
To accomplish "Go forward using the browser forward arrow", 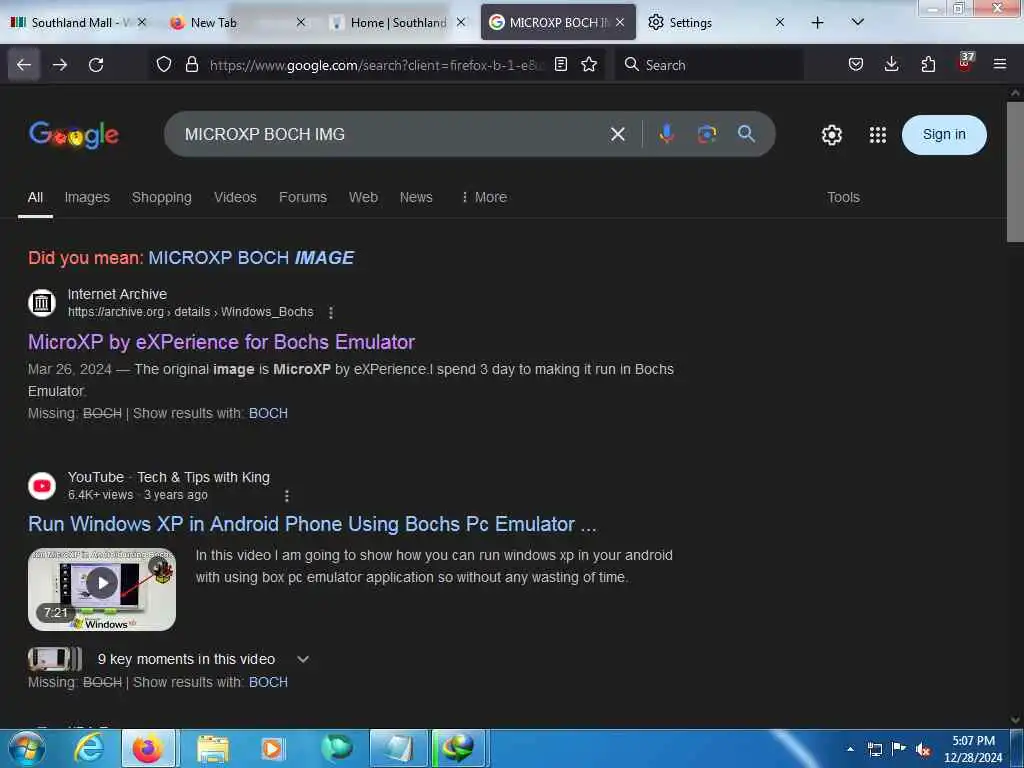I will pyautogui.click(x=60, y=65).
